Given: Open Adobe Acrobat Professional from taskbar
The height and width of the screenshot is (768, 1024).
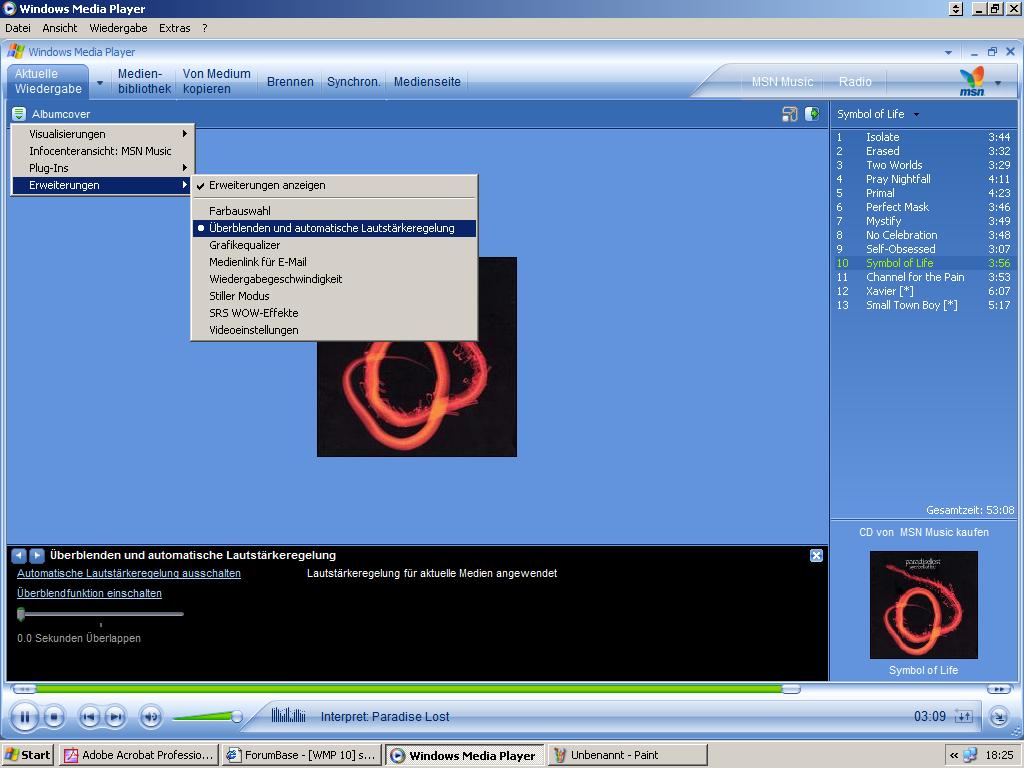Looking at the screenshot, I should point(138,755).
